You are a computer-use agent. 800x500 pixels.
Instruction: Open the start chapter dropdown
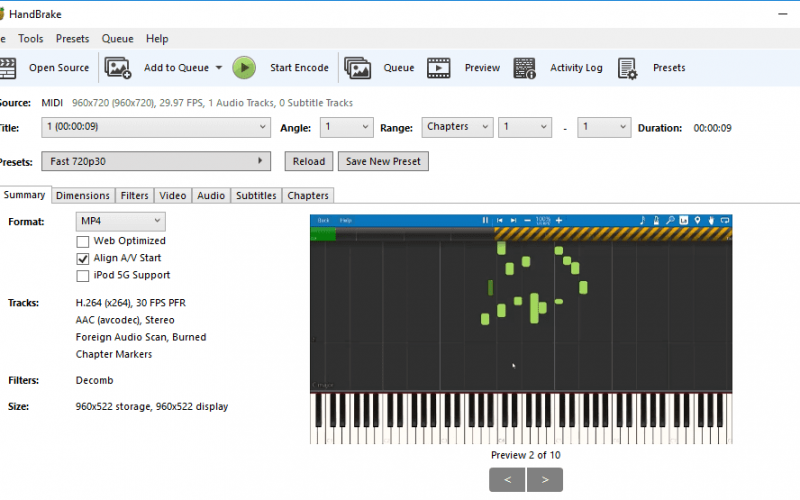[x=525, y=127]
